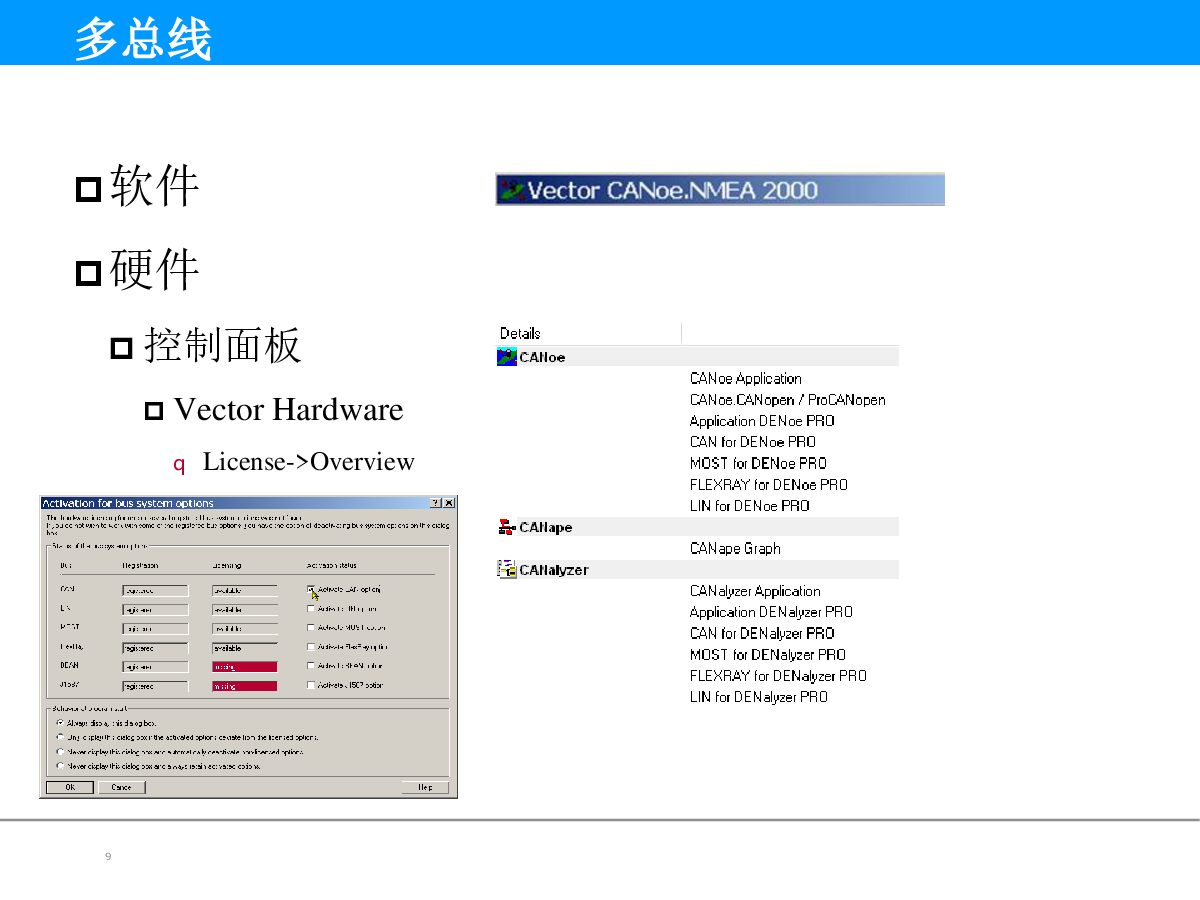Tick the Activate FlexRay option checkbox
1200x900 pixels.
pos(311,647)
